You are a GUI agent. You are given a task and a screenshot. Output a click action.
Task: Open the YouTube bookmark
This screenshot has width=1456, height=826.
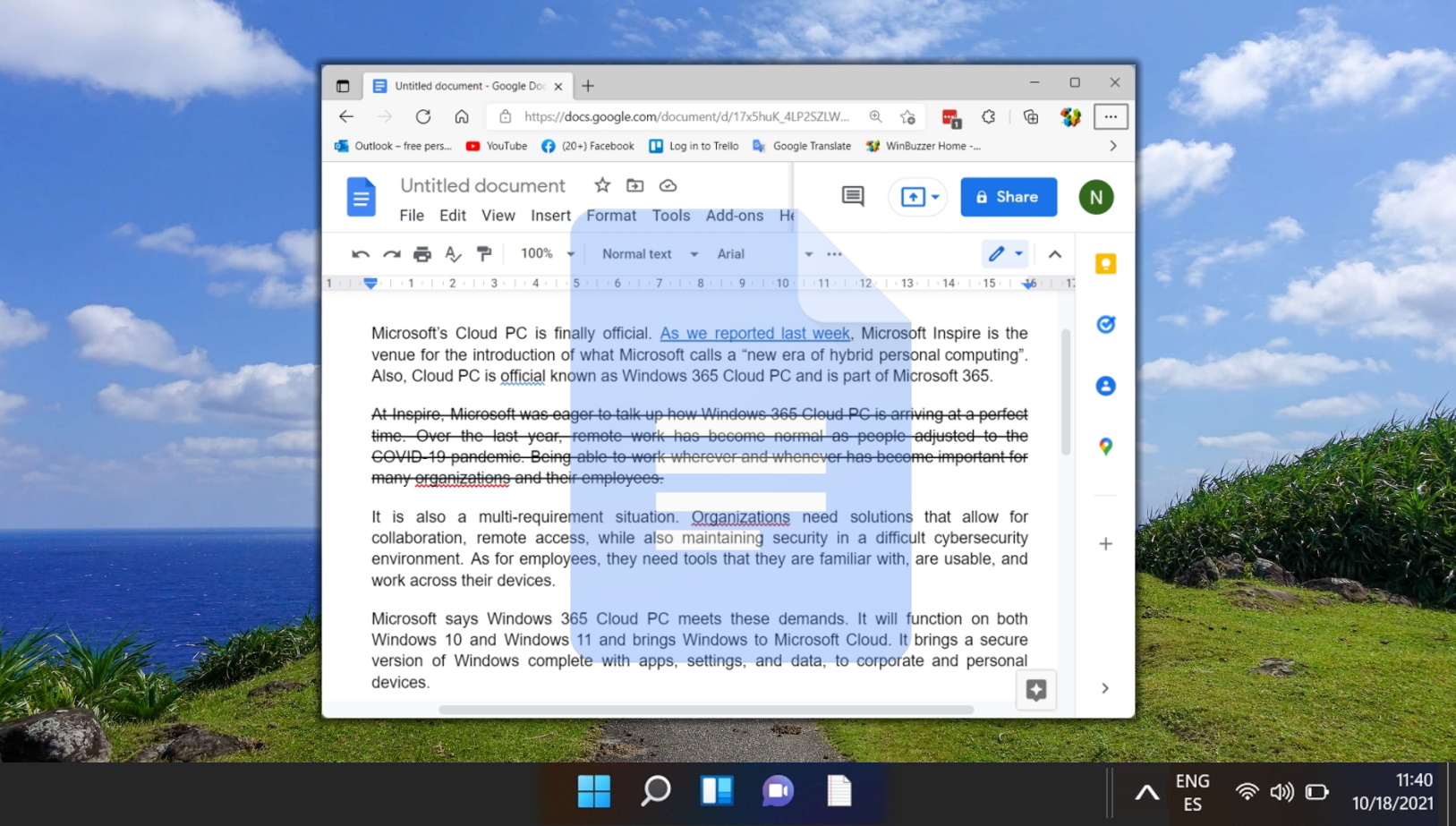pos(497,146)
